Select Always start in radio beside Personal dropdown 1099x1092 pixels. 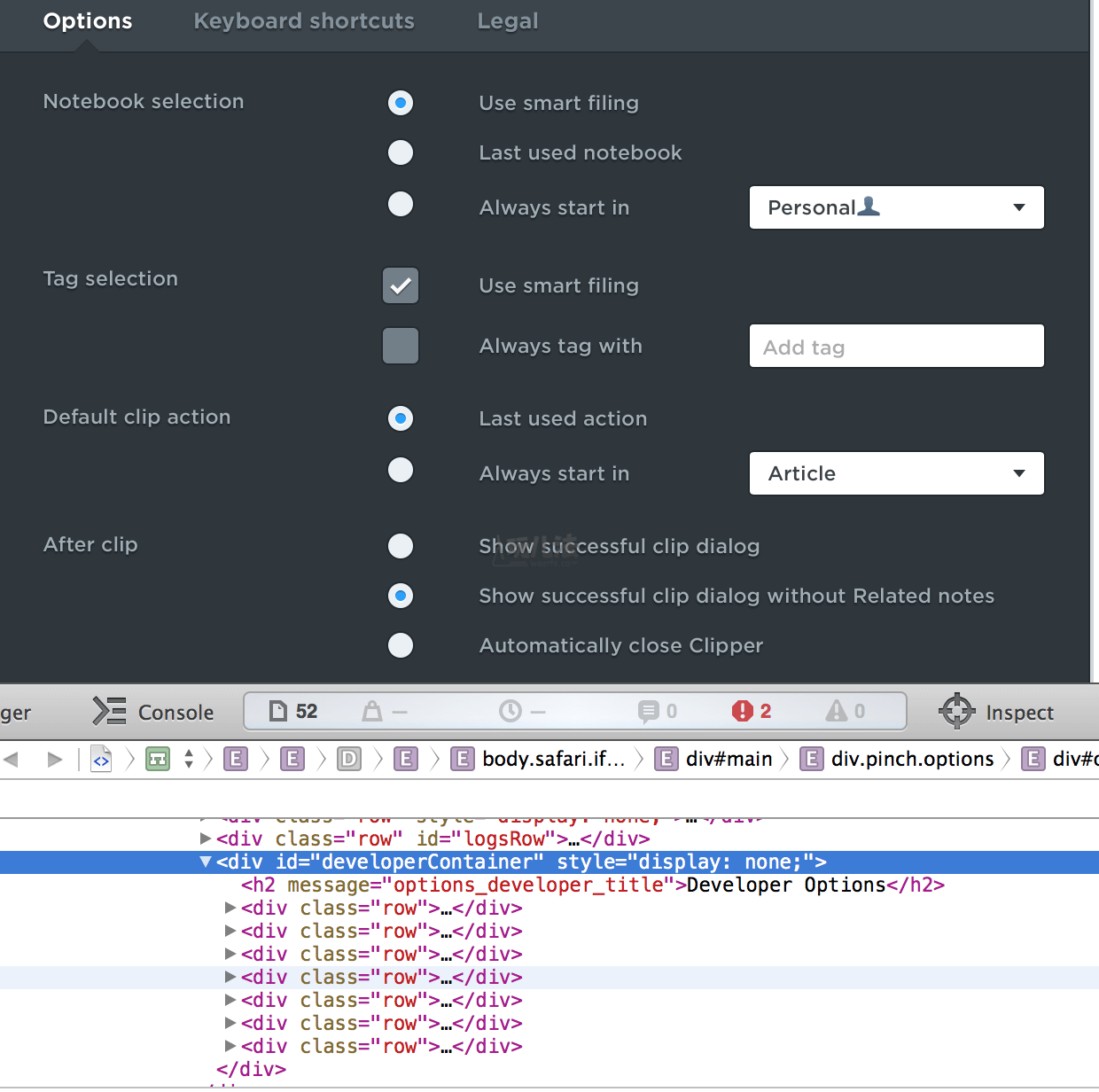tap(401, 204)
